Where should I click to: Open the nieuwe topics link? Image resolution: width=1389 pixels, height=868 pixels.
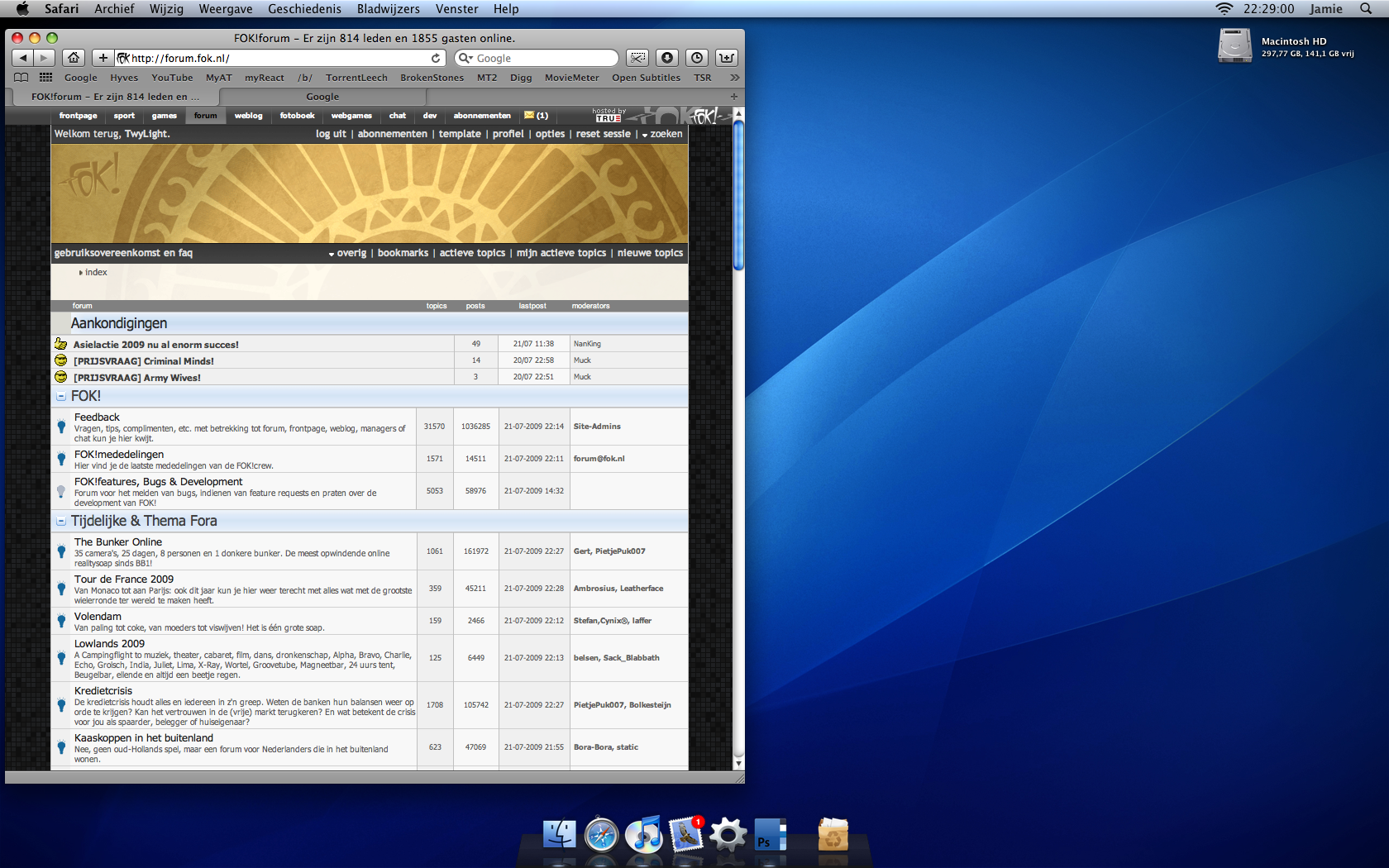tap(650, 253)
